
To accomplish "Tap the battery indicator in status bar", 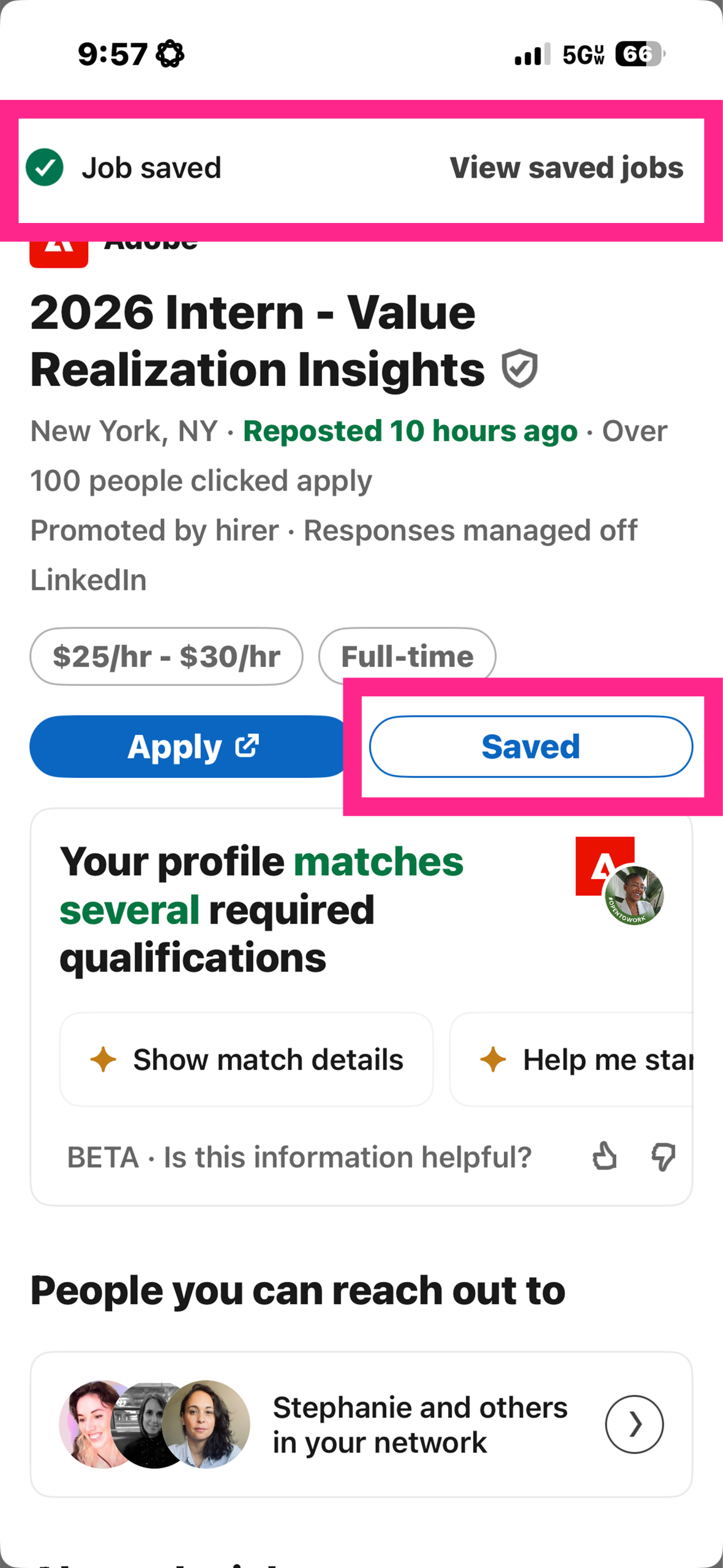I will [639, 55].
